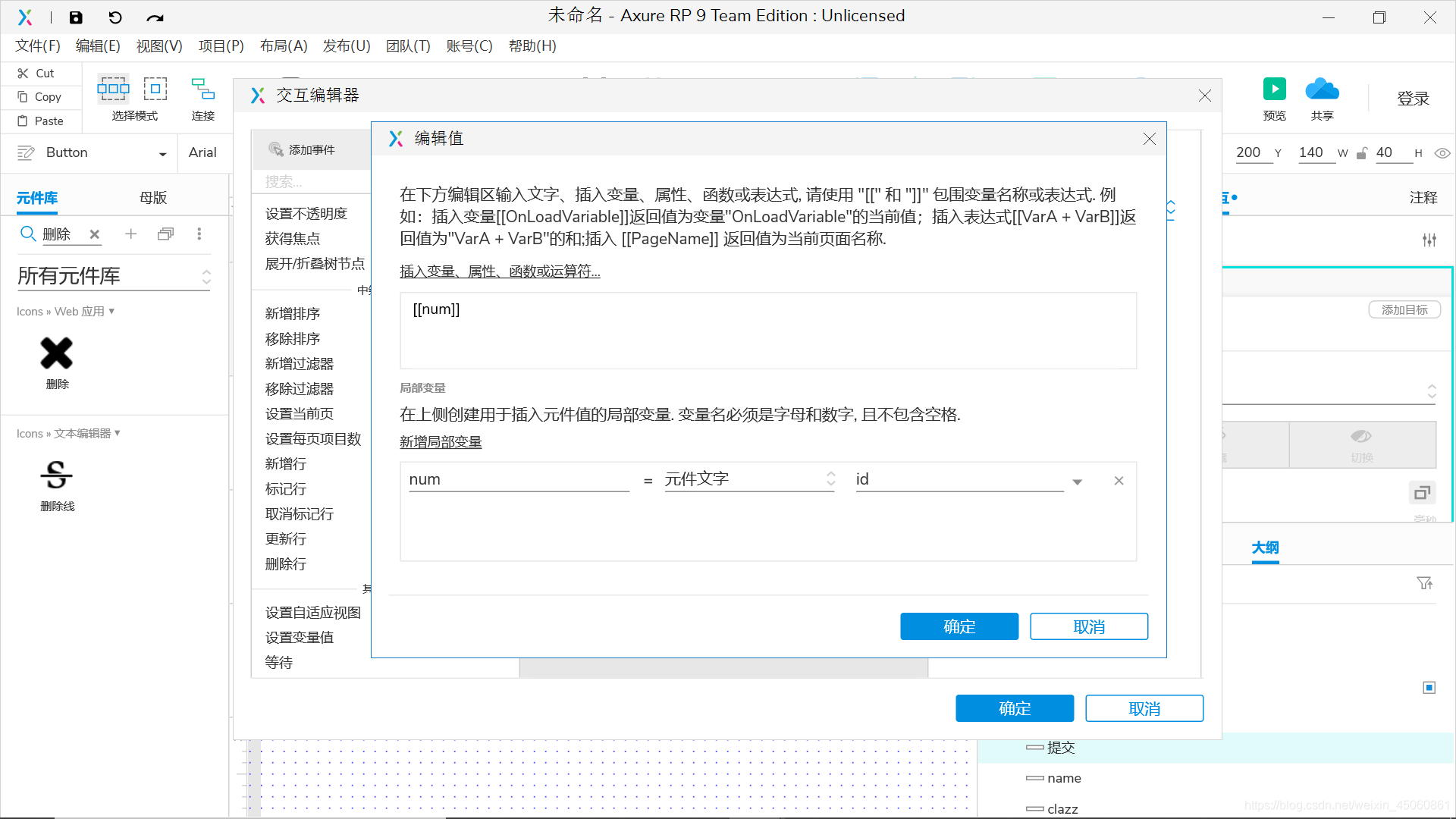The height and width of the screenshot is (819, 1456).
Task: Click the 新增局部变量 link
Action: click(441, 442)
